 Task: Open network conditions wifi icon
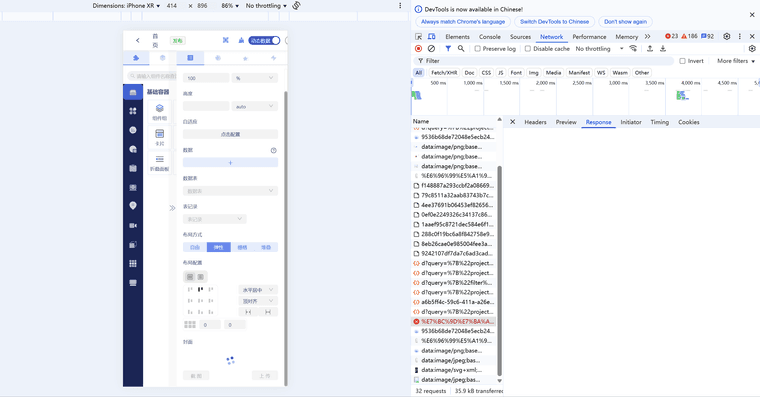[633, 48]
